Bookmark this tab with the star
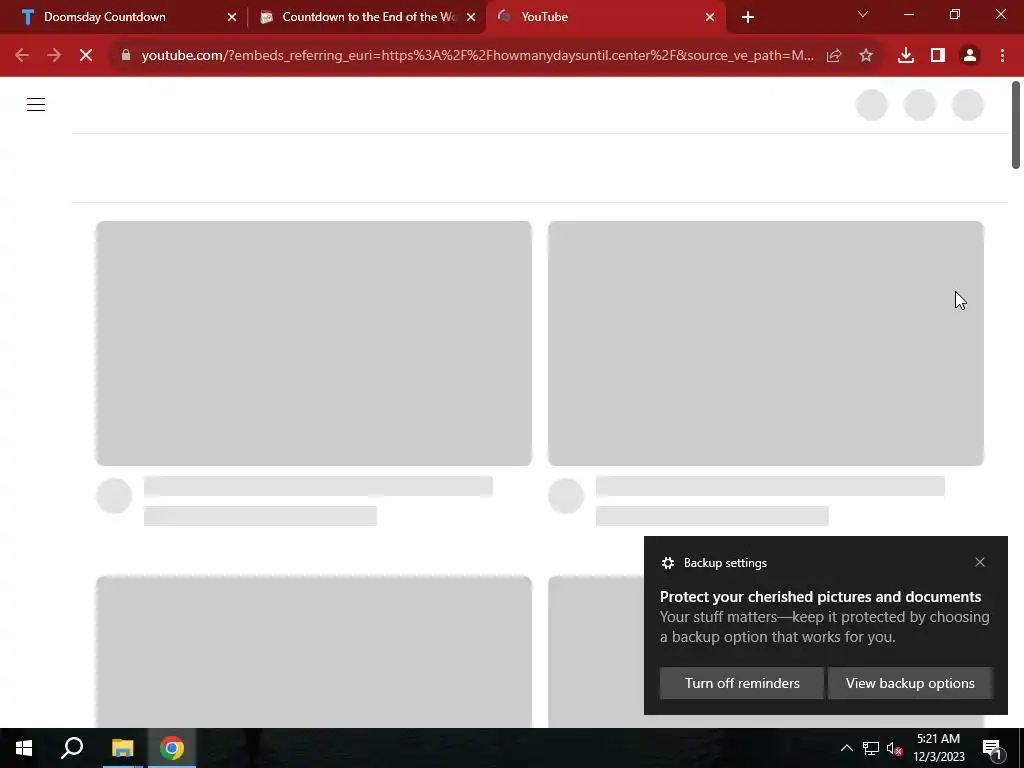1024x768 pixels. 866,56
